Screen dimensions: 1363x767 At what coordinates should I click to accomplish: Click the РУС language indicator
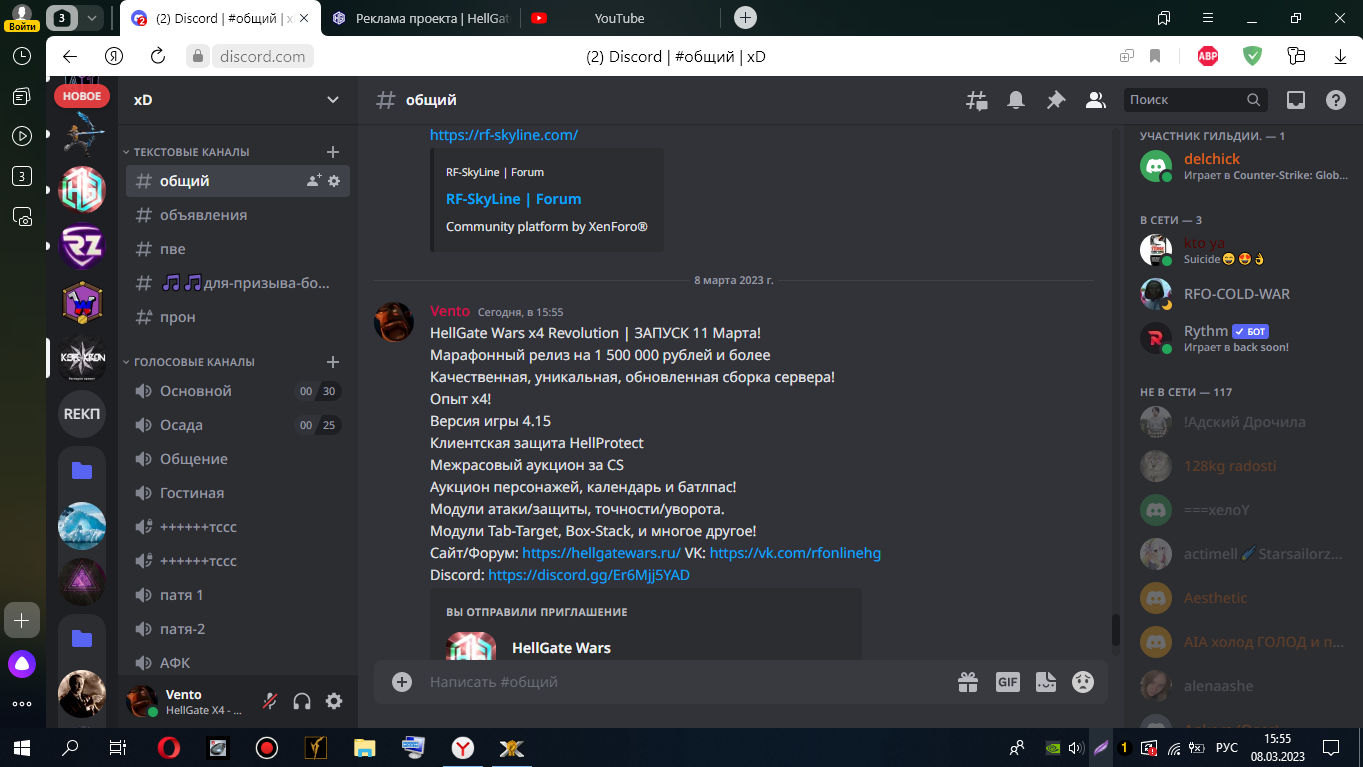click(x=1226, y=747)
